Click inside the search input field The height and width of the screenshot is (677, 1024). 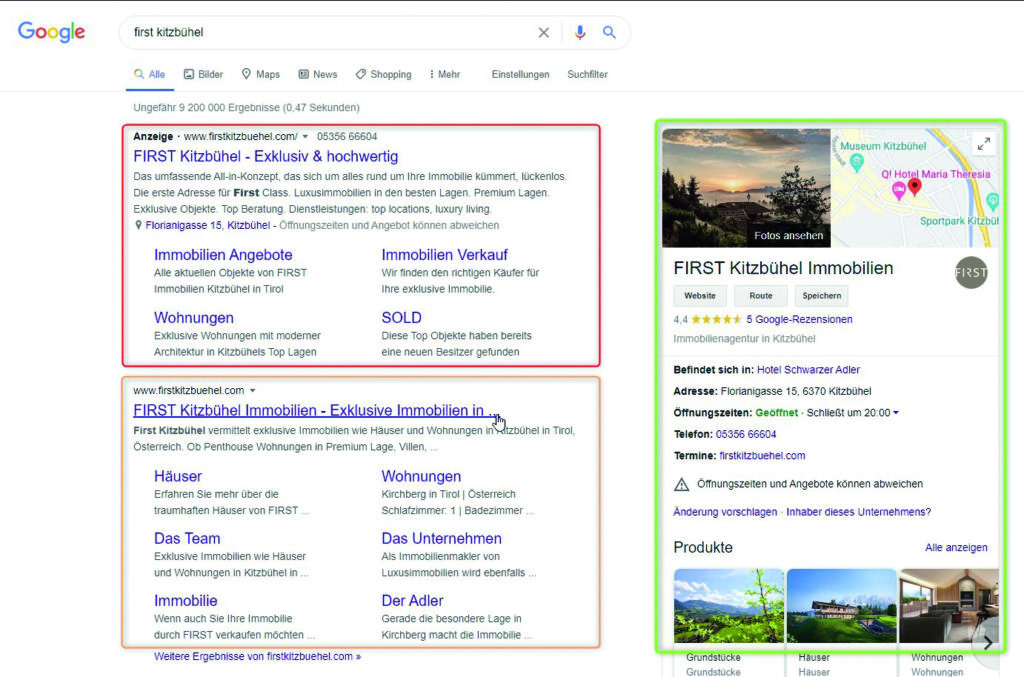330,33
